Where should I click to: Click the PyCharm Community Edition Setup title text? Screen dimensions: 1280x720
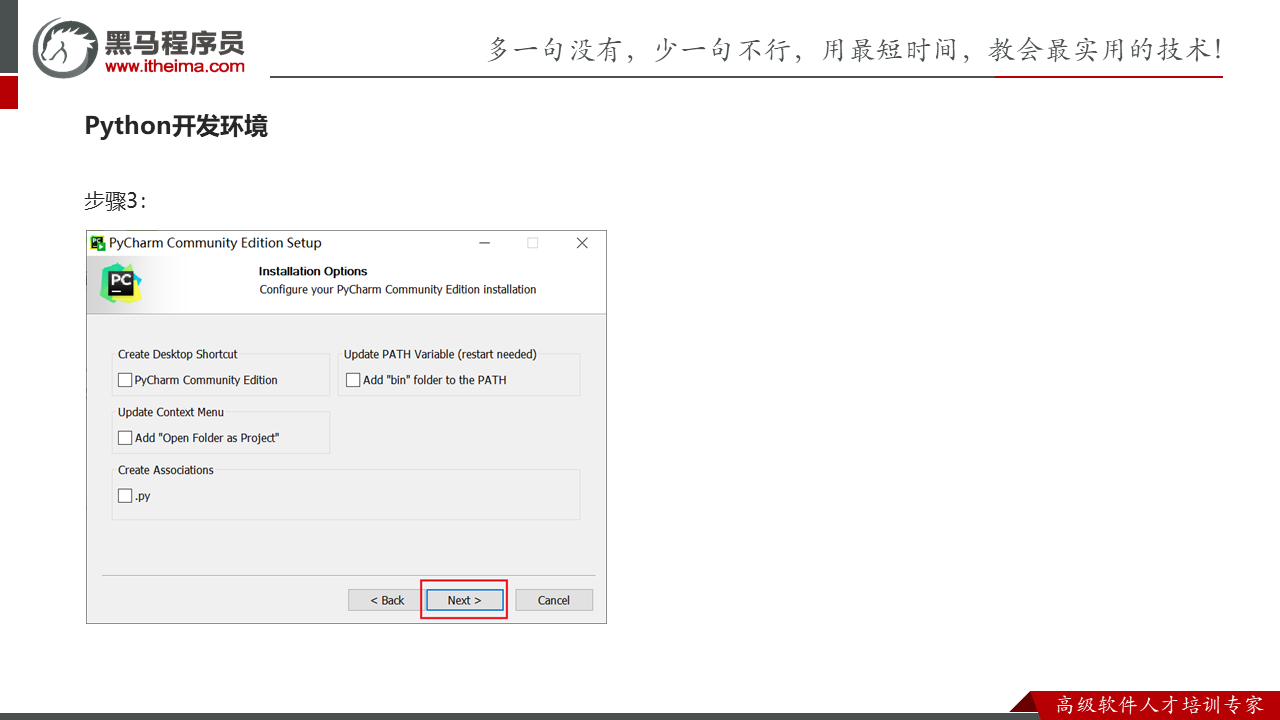click(x=215, y=243)
